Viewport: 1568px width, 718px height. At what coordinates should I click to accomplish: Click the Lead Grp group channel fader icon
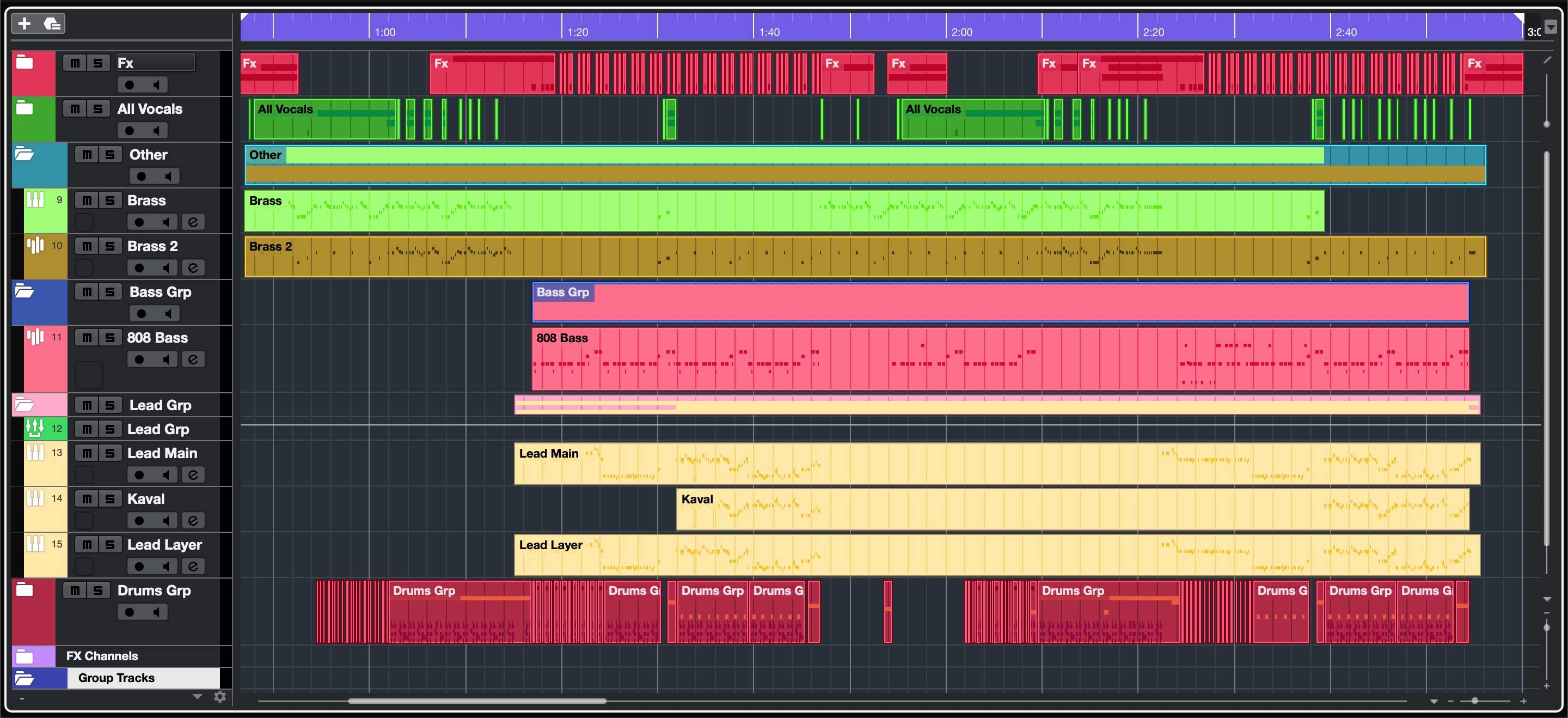pyautogui.click(x=35, y=429)
